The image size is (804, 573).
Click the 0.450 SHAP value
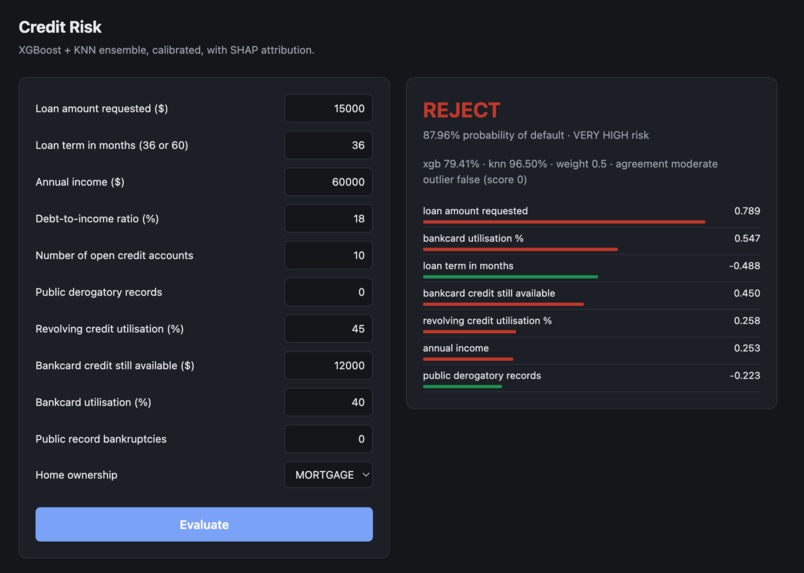coord(747,293)
